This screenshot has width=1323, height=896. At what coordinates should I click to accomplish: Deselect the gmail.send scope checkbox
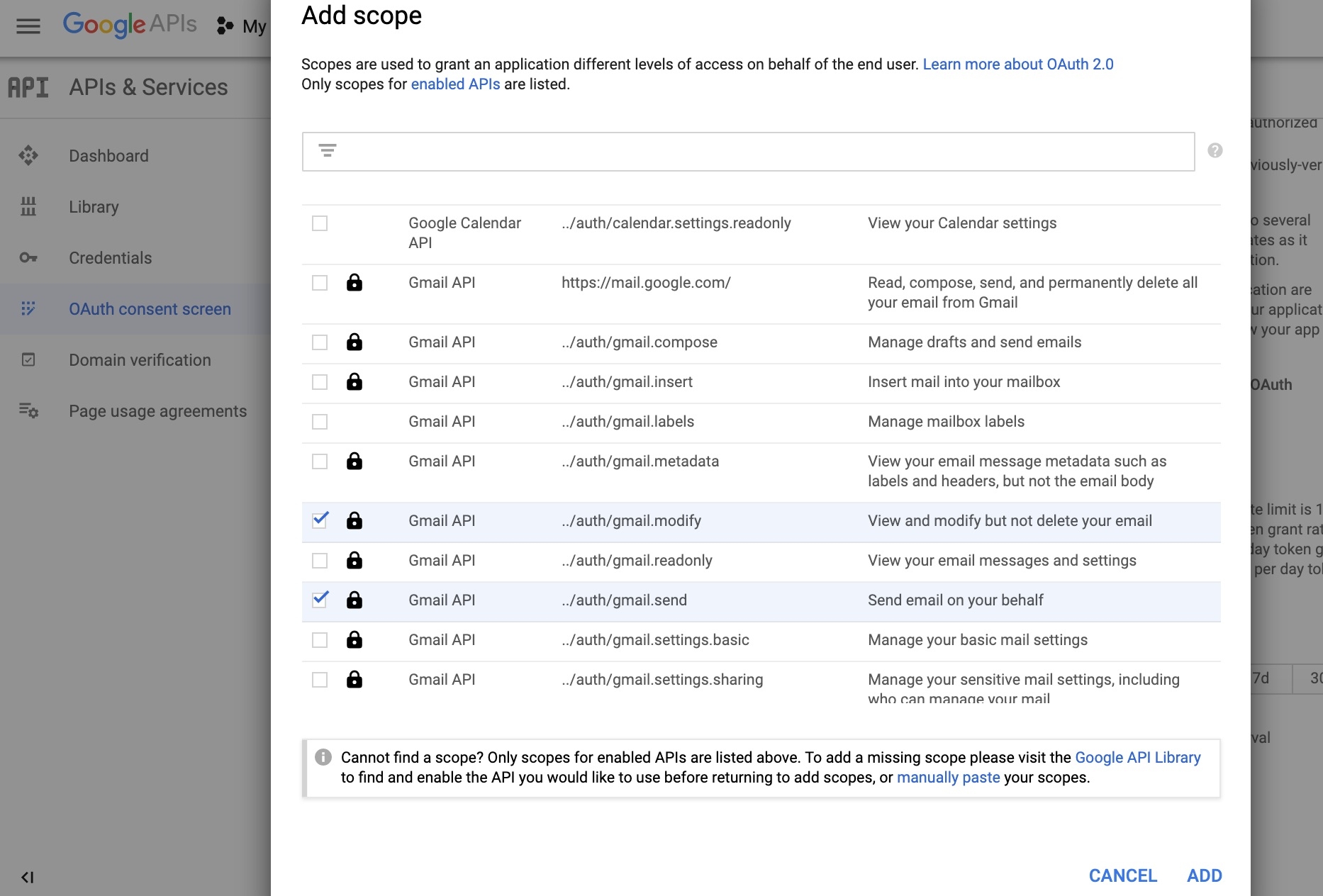point(320,600)
